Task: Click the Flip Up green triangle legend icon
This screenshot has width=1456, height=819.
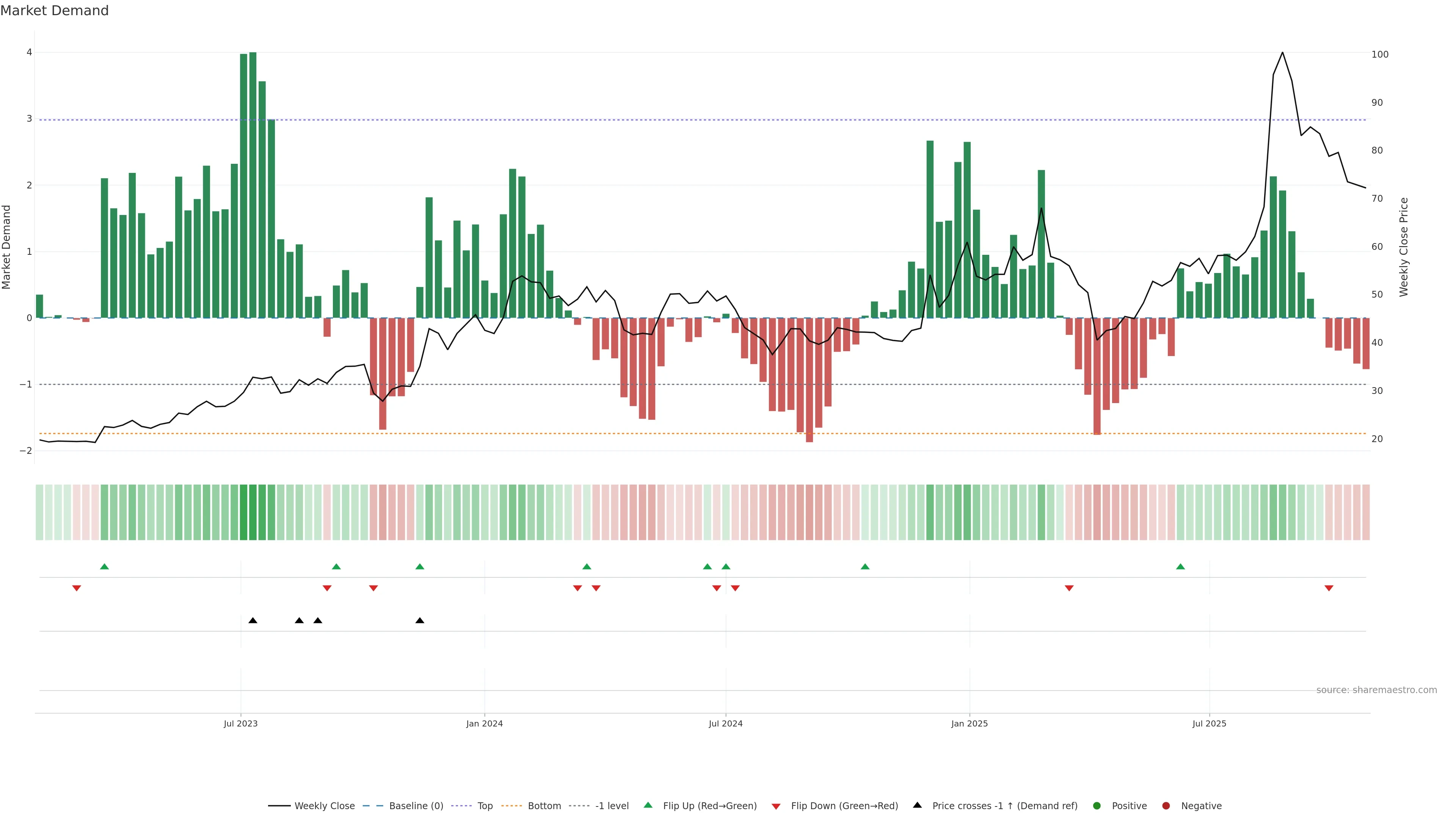Action: (648, 805)
